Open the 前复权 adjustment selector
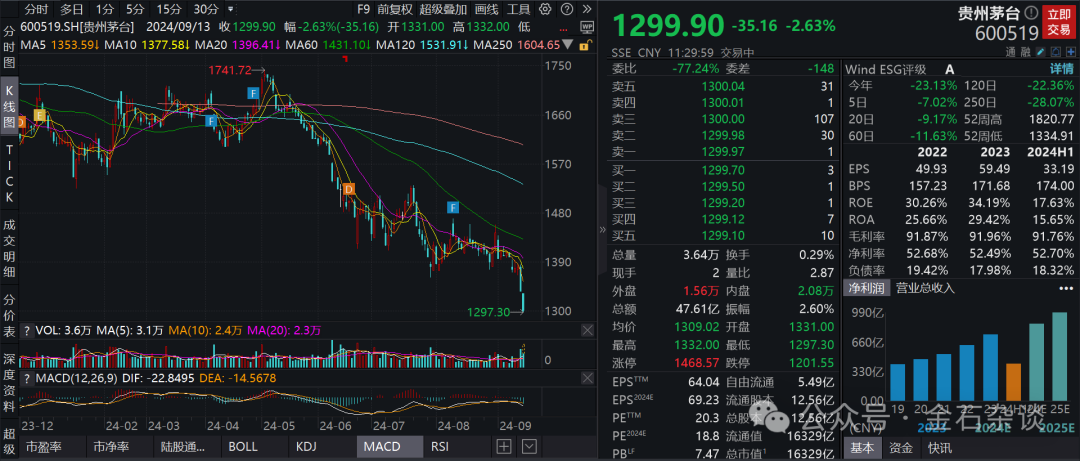The height and width of the screenshot is (461, 1080). tap(395, 10)
